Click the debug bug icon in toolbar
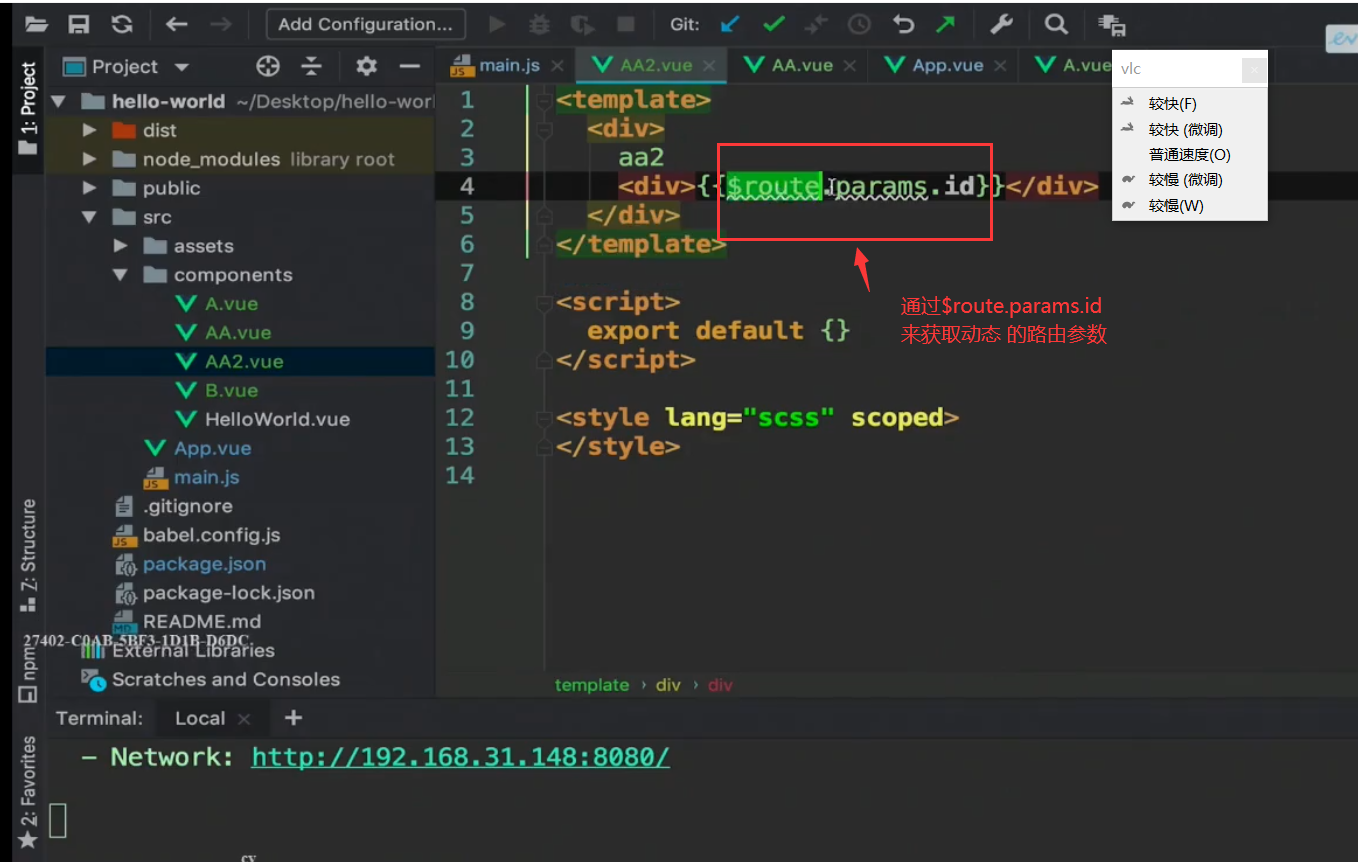 540,24
